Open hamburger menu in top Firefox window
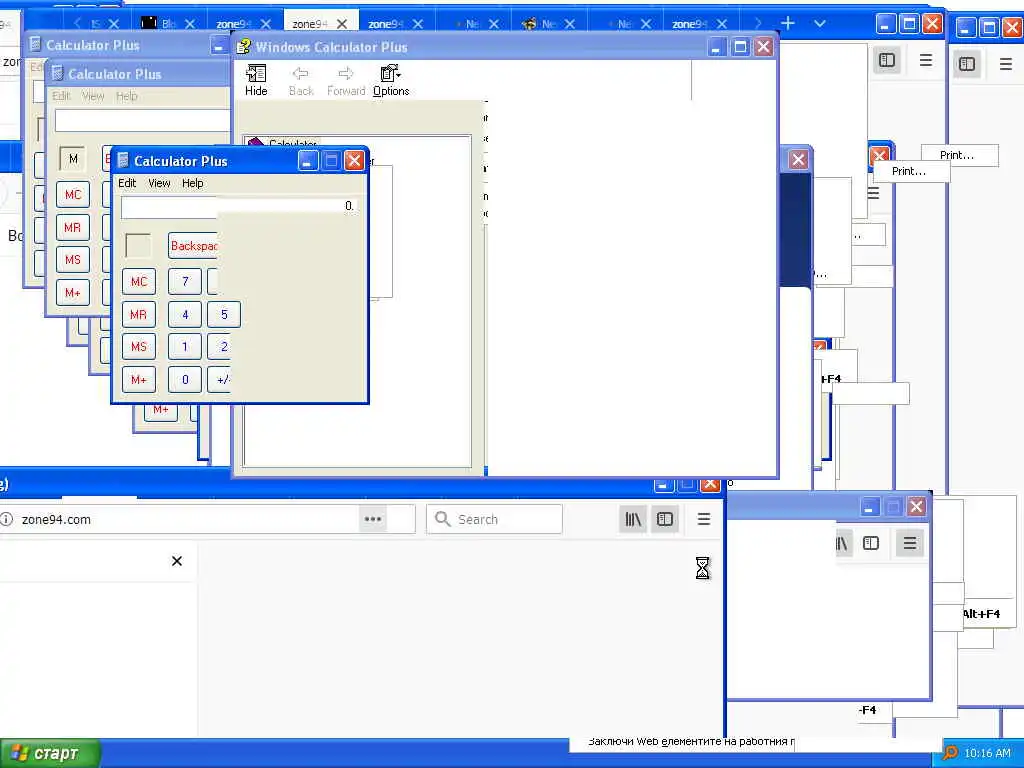This screenshot has height=768, width=1024. pyautogui.click(x=925, y=61)
